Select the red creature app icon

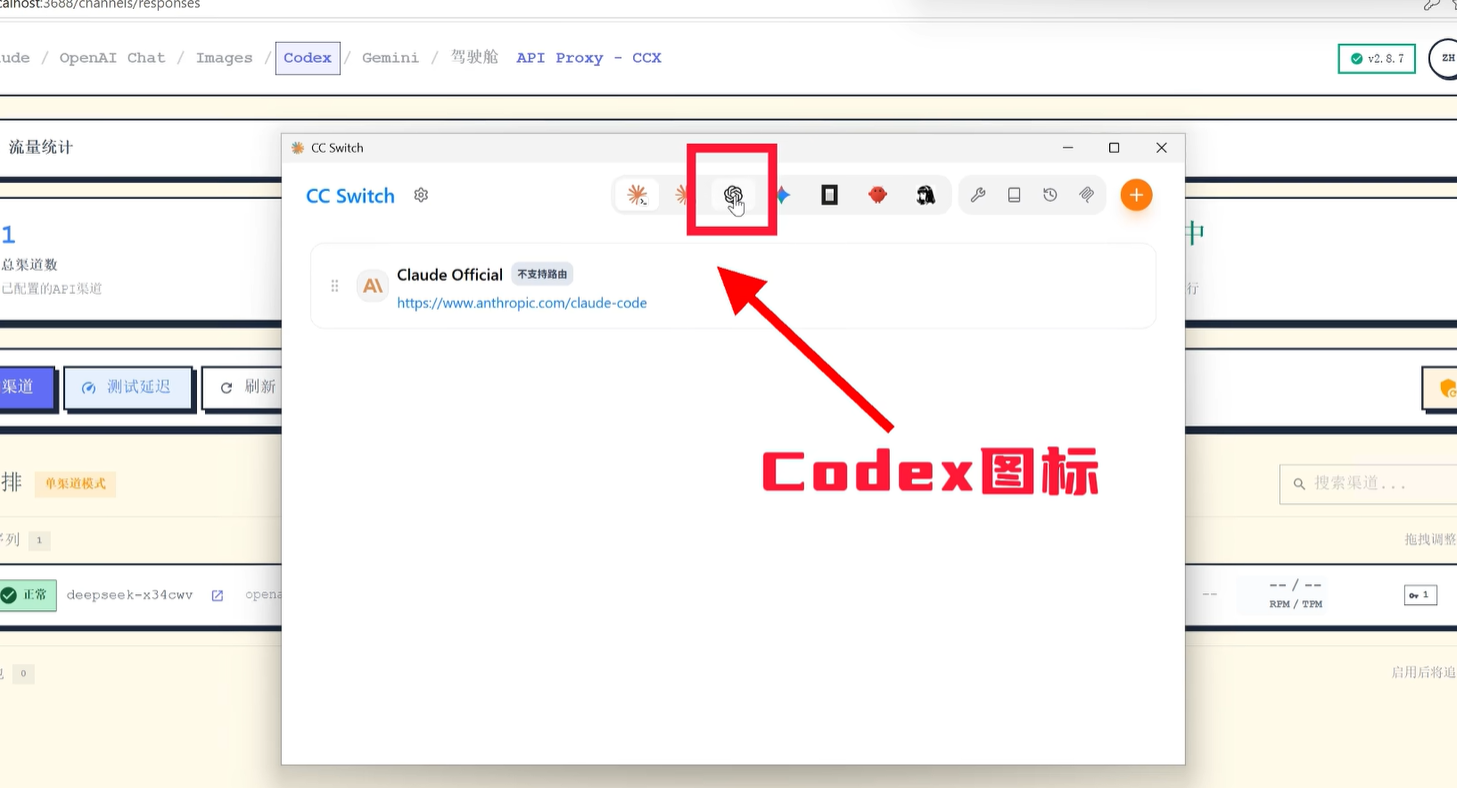(x=877, y=195)
